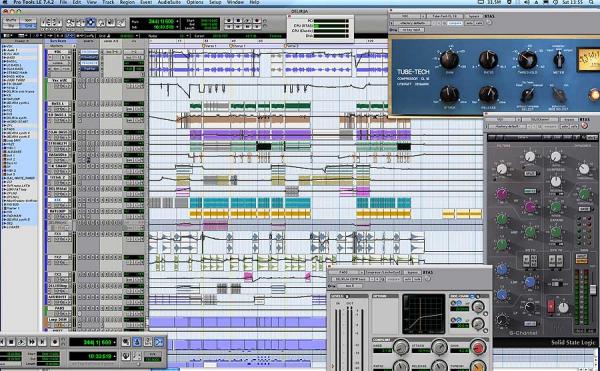Open the factory default preset menu in Tube-Tech
This screenshot has height=371, width=600.
(412, 23)
